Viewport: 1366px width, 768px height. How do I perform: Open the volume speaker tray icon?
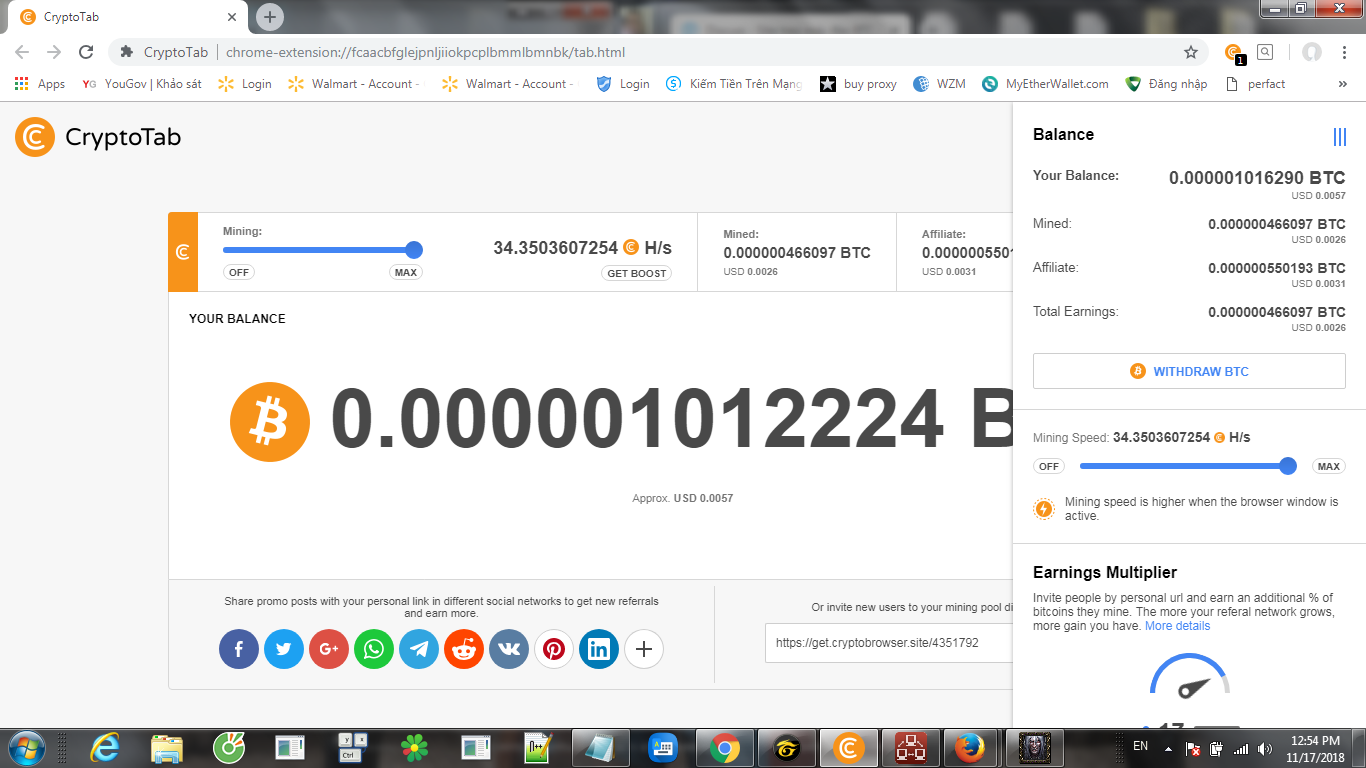tap(1264, 748)
